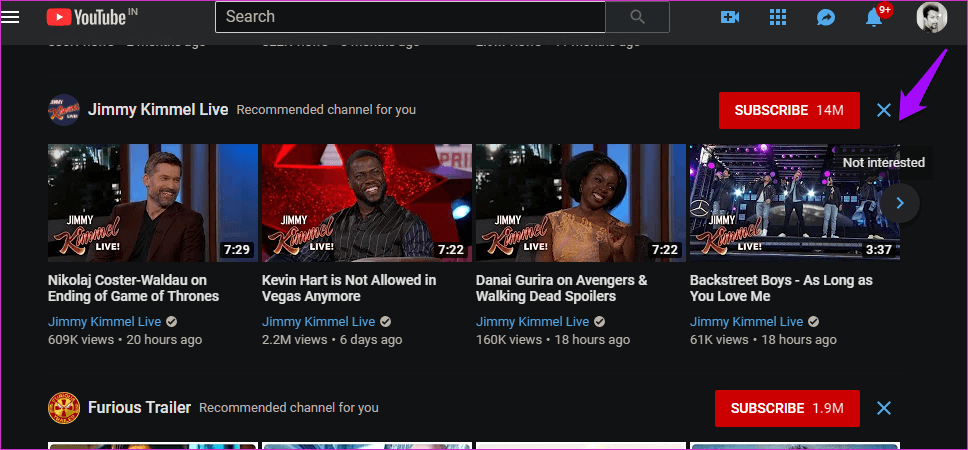The image size is (968, 450).
Task: Open the hamburger guide menu
Action: (x=11, y=17)
